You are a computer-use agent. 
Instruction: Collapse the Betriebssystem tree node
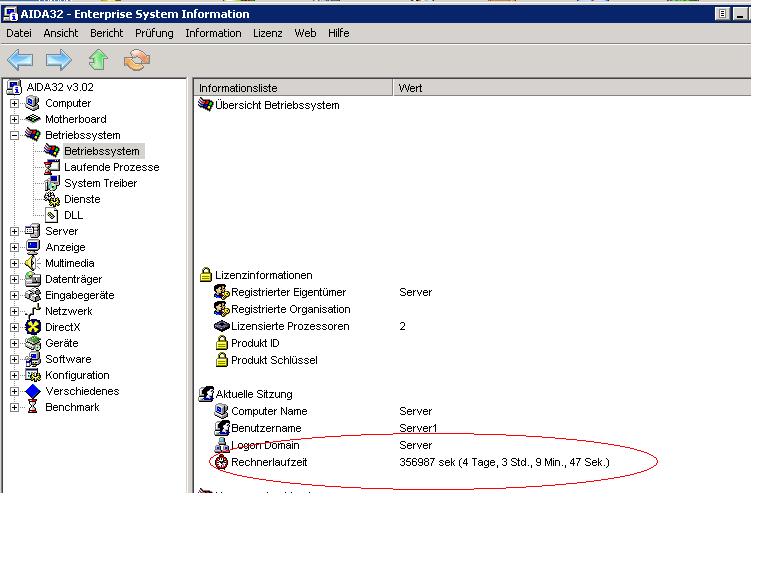click(14, 135)
